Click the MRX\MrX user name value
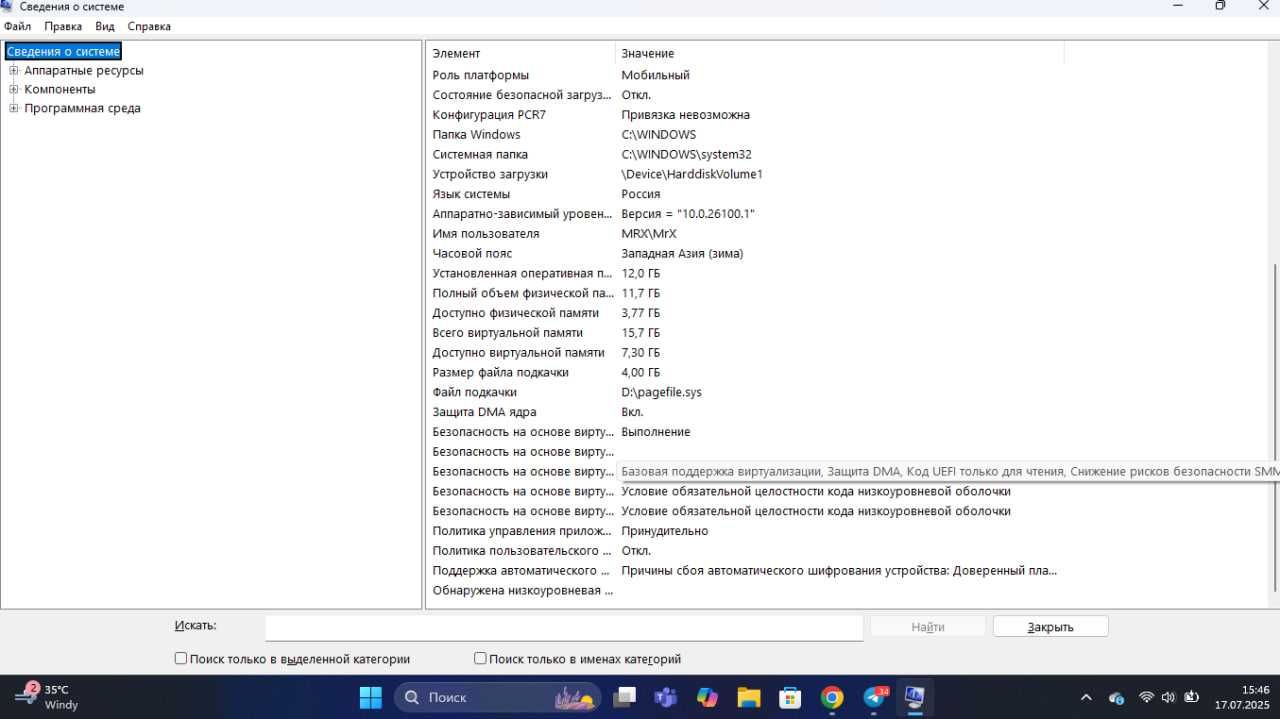 tap(649, 233)
